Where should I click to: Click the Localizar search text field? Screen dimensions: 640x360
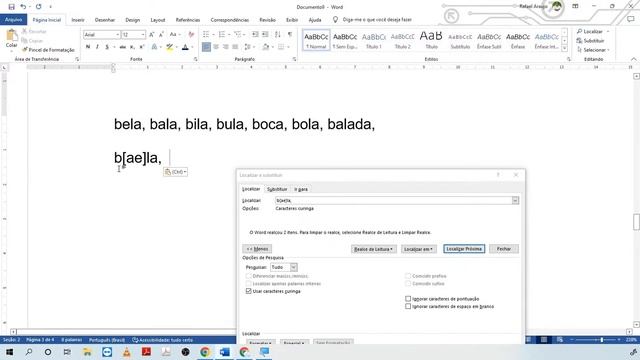[393, 200]
